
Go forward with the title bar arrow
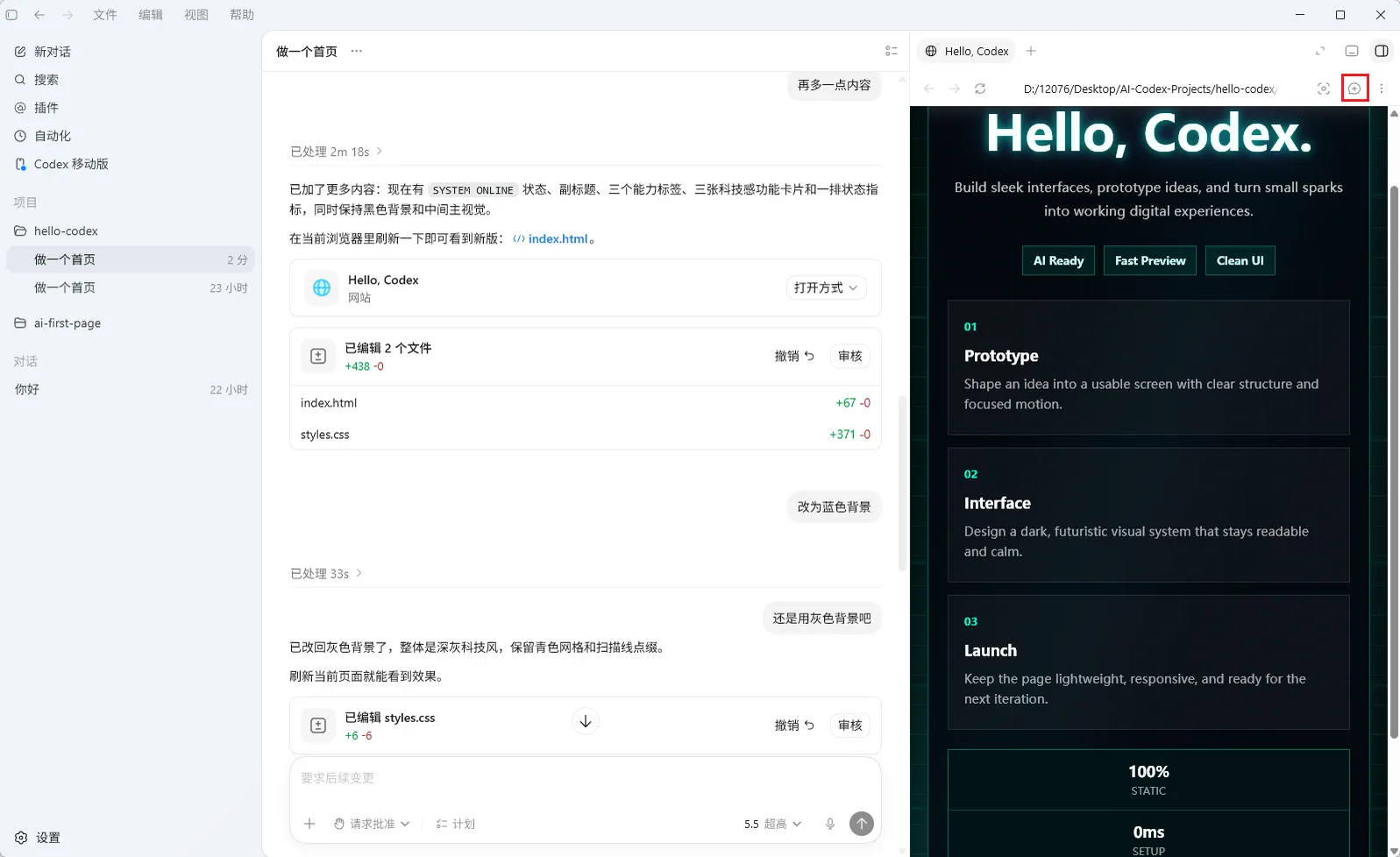point(68,15)
